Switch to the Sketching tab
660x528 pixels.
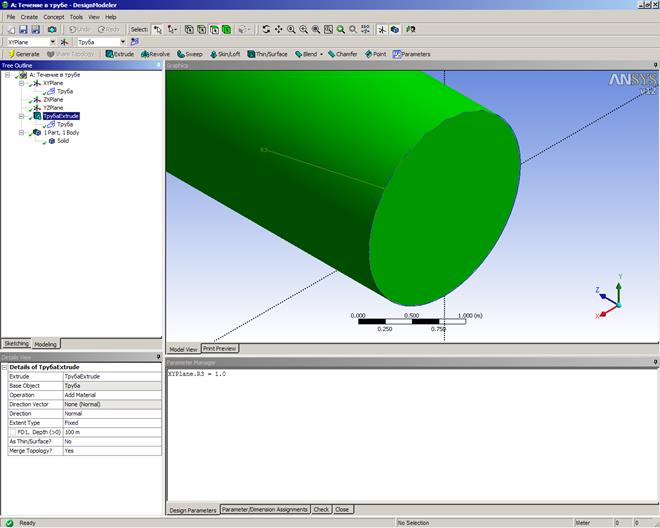pos(16,343)
